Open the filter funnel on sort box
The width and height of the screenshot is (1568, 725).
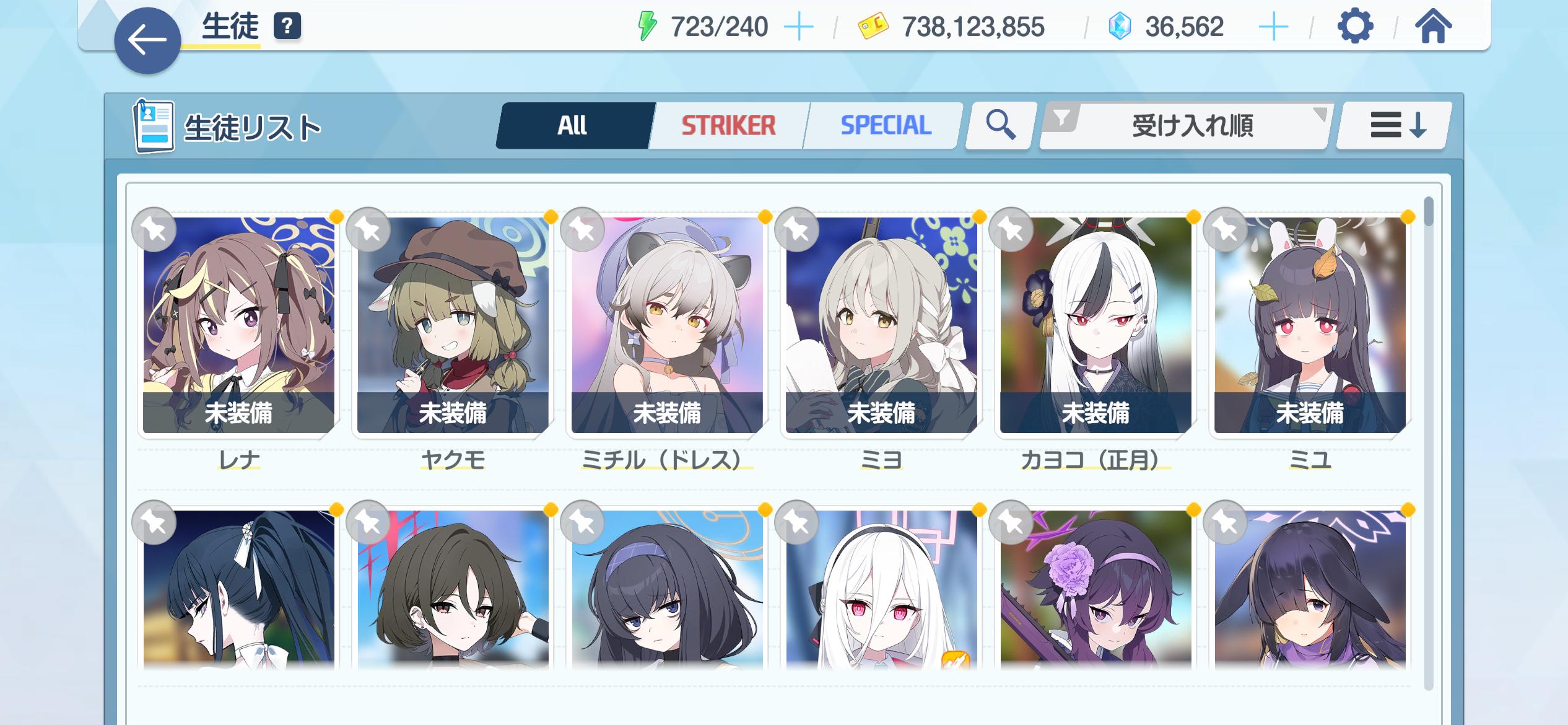pos(1062,117)
